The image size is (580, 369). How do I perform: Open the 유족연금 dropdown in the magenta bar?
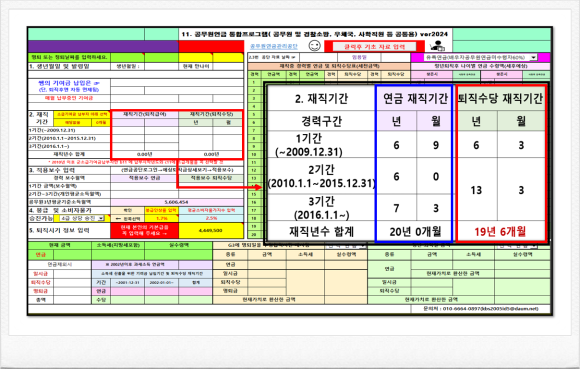(533, 57)
